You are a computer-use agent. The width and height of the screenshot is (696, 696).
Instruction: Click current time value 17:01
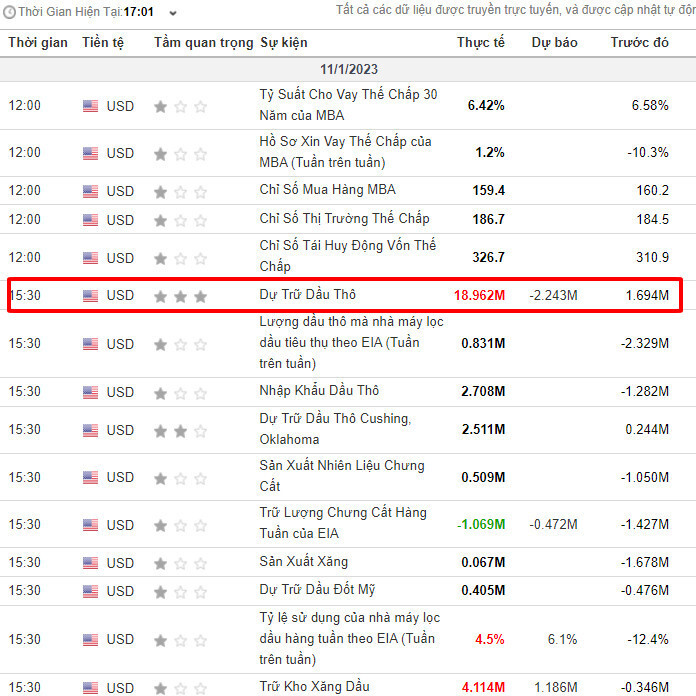(139, 12)
